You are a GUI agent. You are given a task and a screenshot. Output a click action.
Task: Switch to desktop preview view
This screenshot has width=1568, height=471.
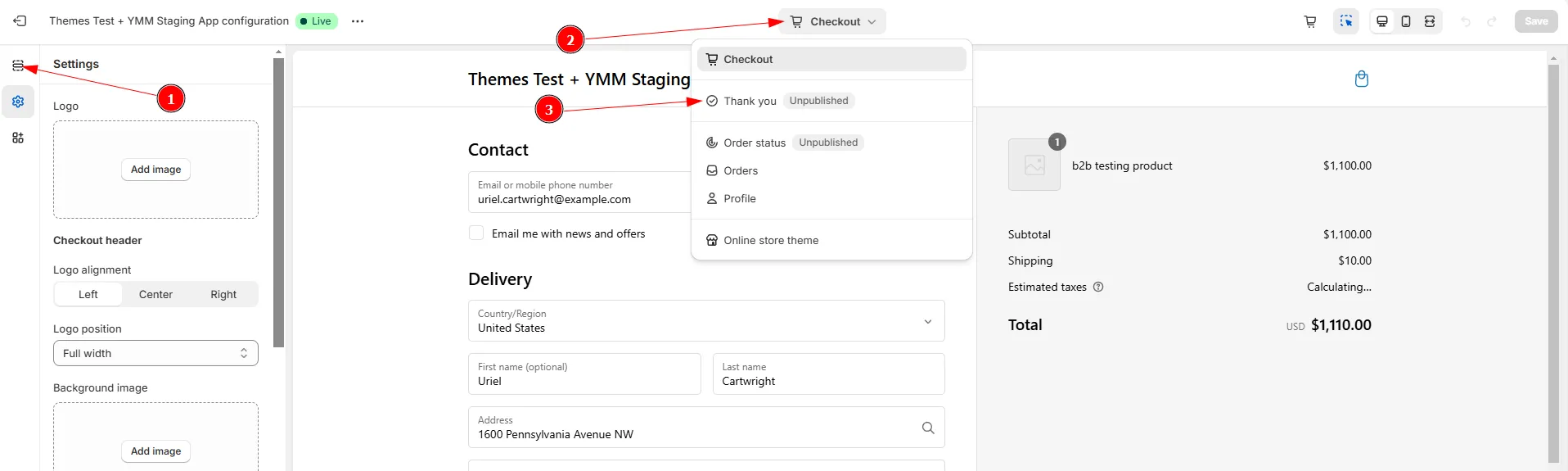(x=1382, y=21)
